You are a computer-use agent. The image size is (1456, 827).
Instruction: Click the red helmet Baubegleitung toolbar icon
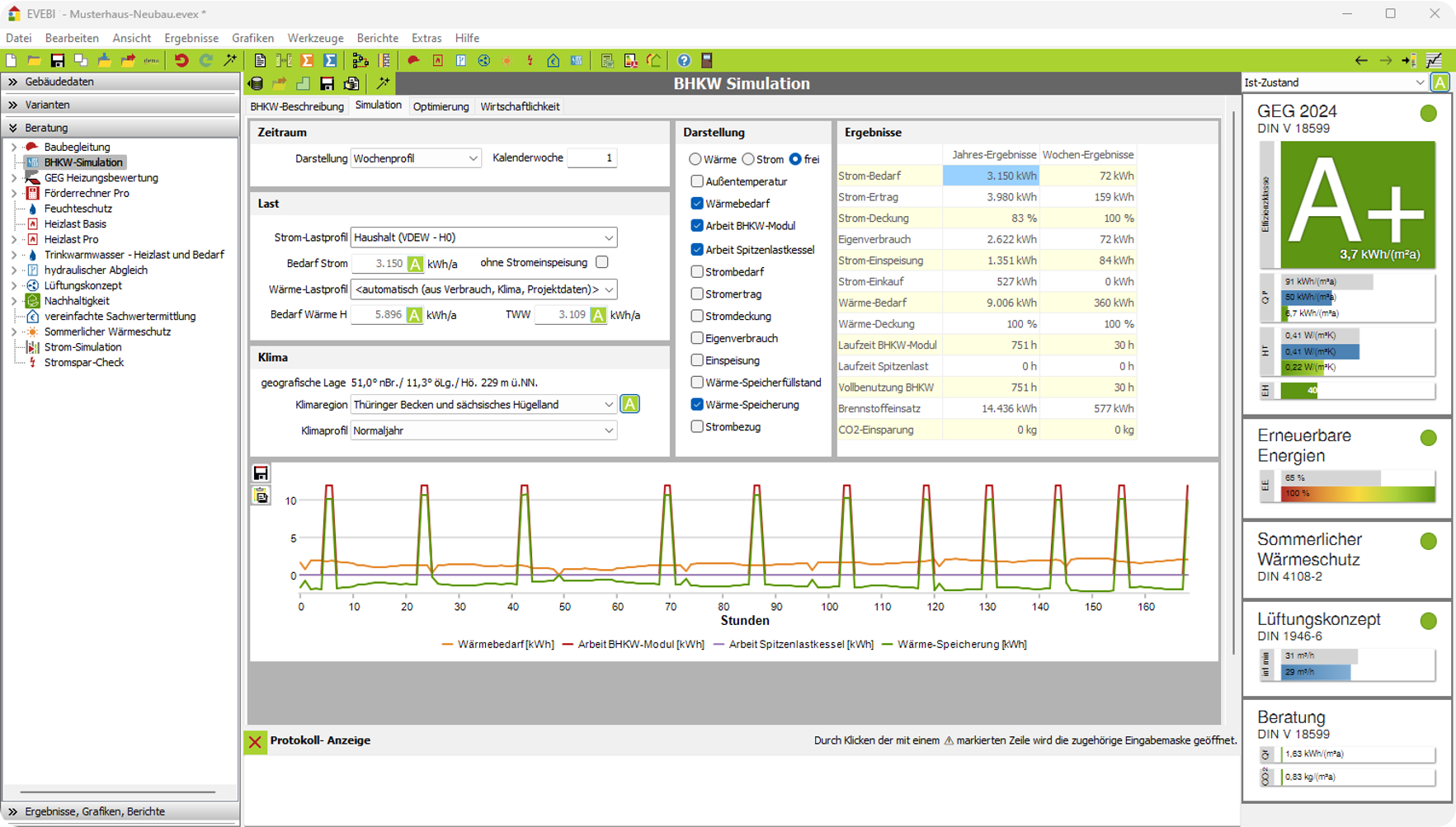pos(413,60)
